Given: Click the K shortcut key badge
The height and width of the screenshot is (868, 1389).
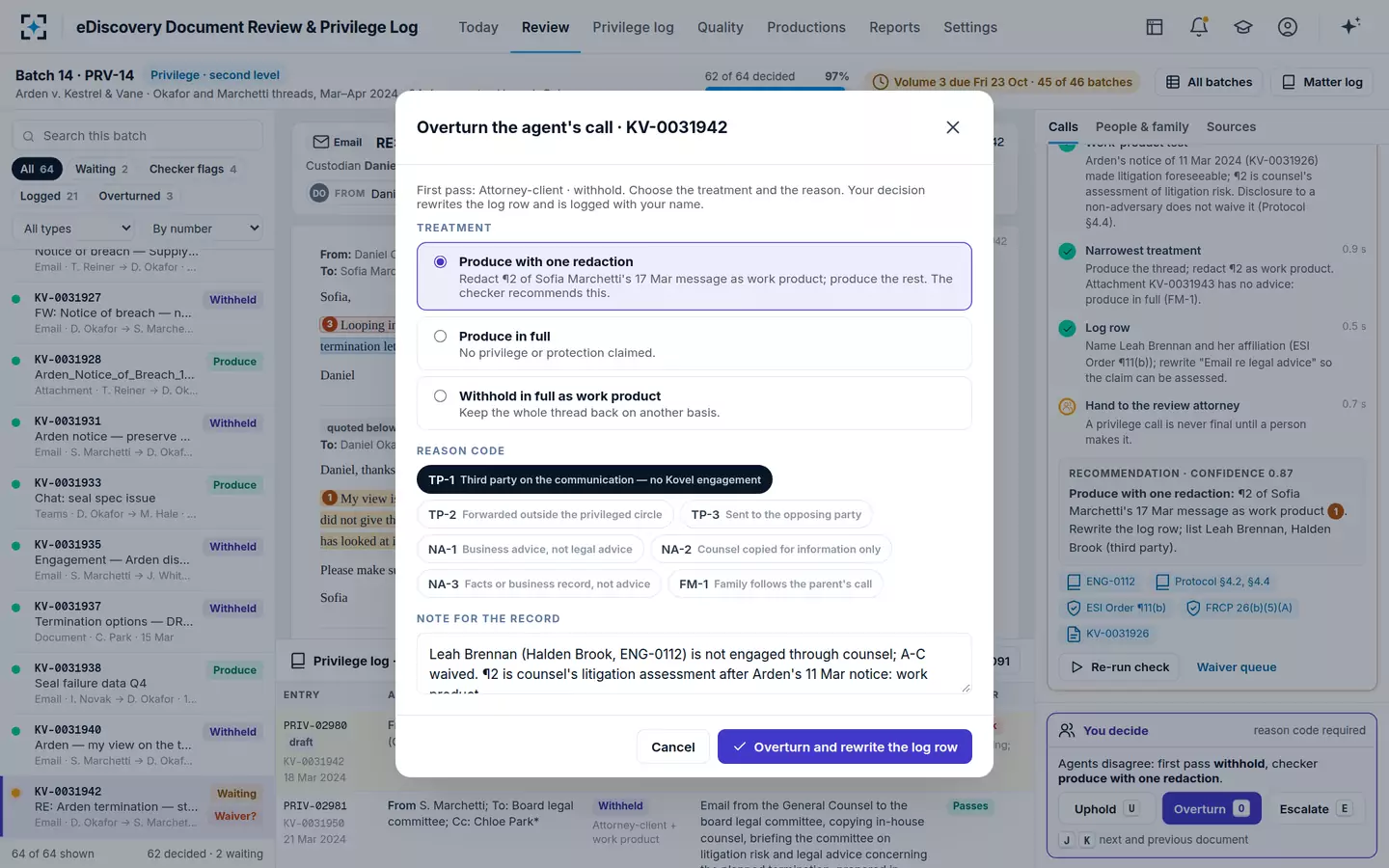Looking at the screenshot, I should pos(1087,840).
